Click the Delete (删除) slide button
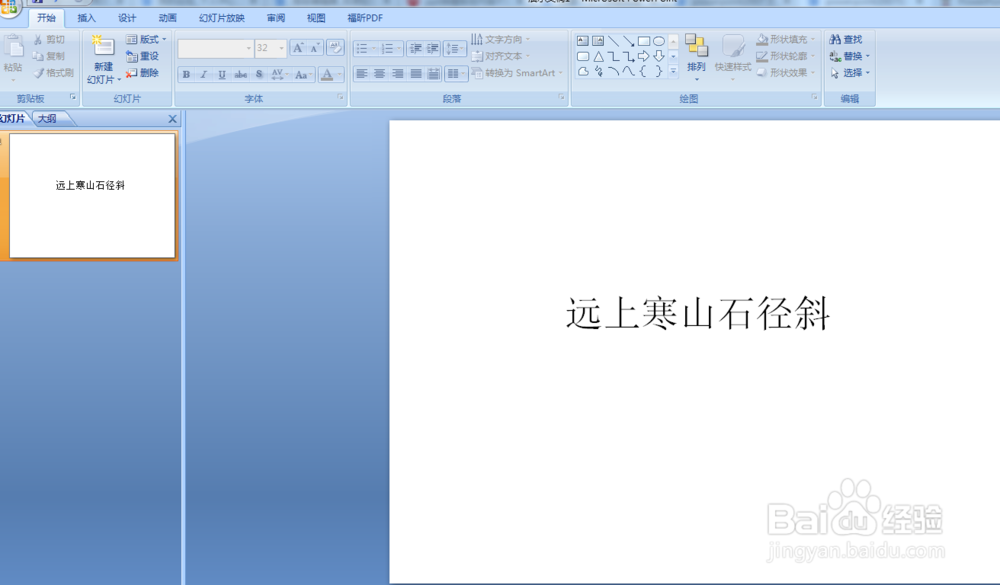Image resolution: width=1000 pixels, height=585 pixels. point(142,73)
